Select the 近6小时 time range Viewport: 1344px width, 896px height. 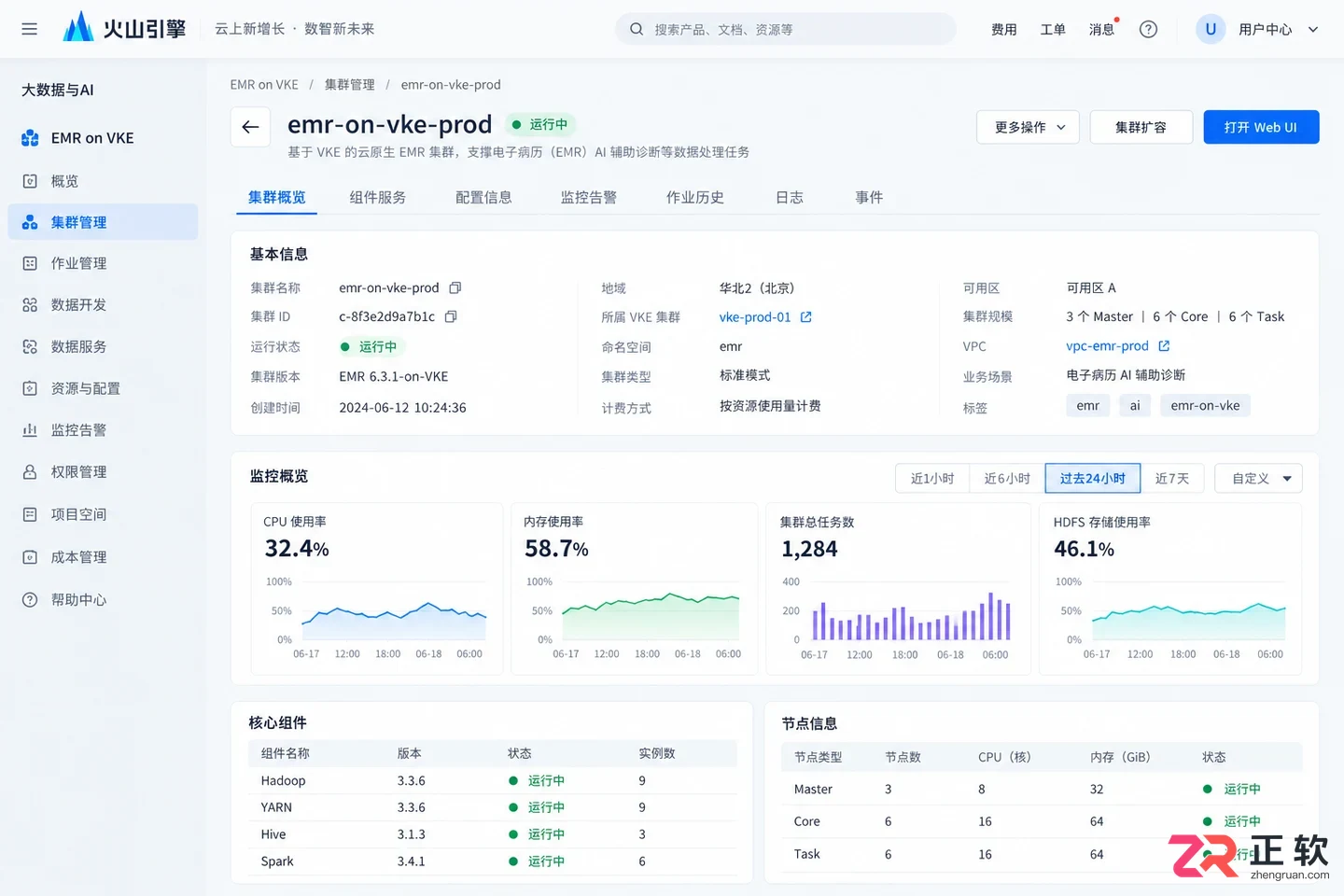pyautogui.click(x=1007, y=478)
